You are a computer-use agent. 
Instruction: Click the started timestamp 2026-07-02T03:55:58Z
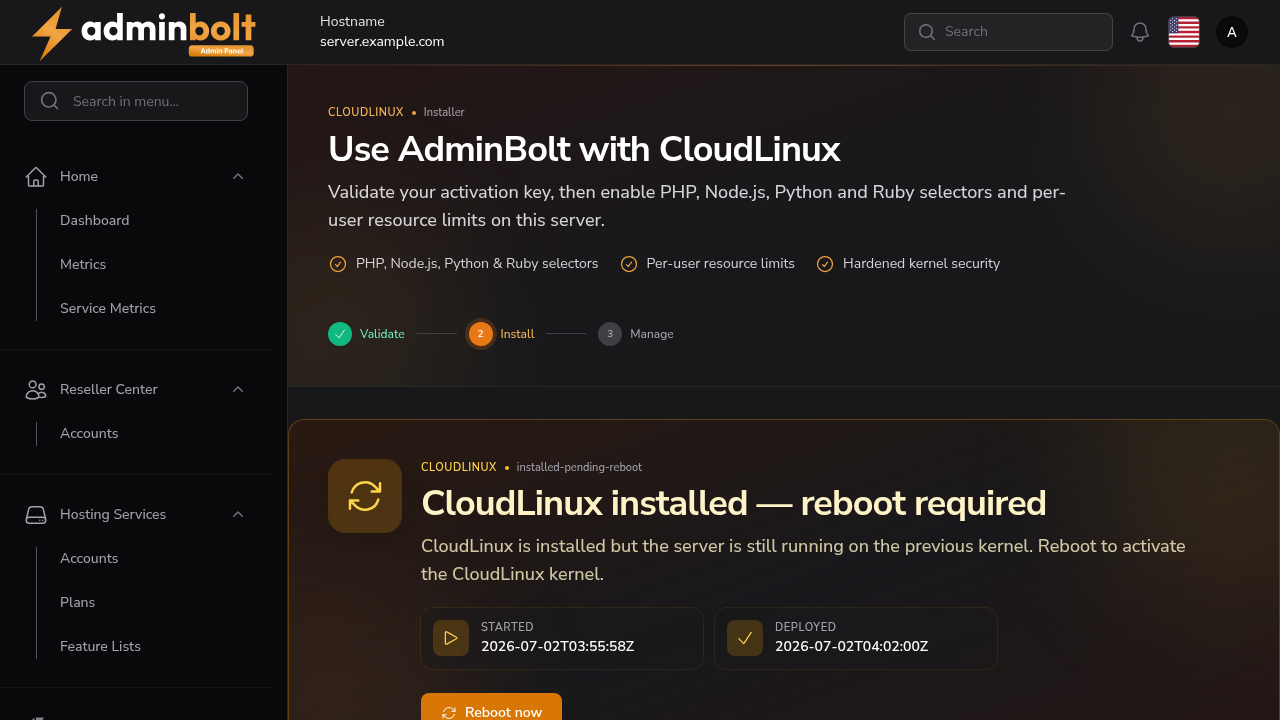558,646
